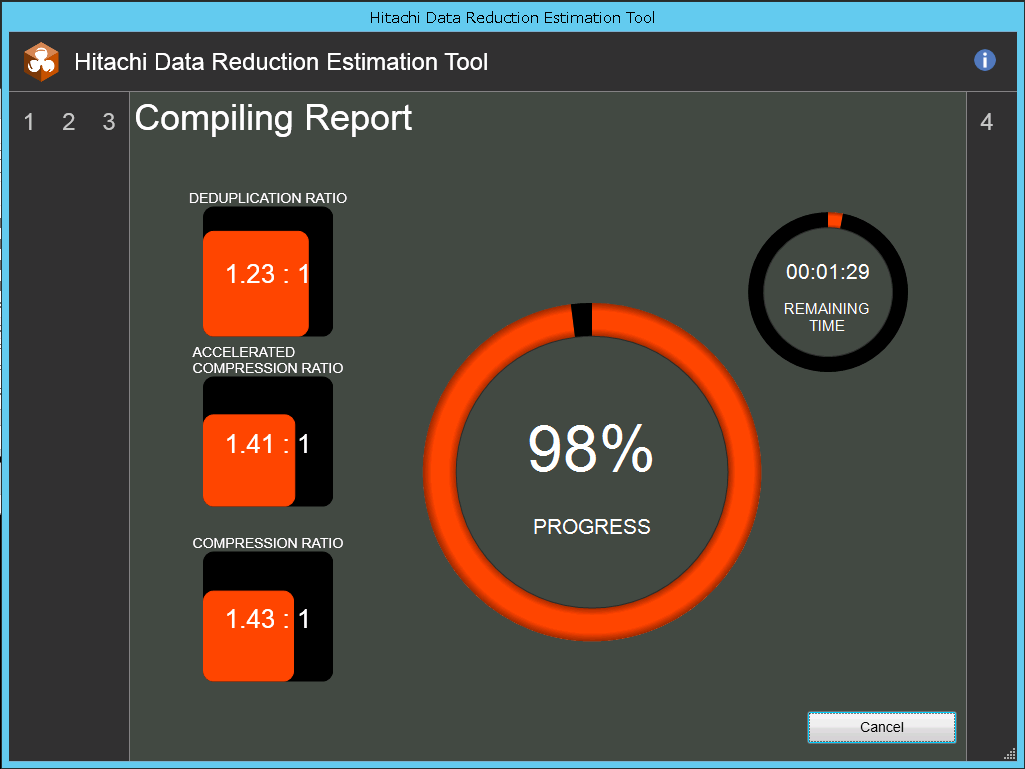The width and height of the screenshot is (1025, 769).
Task: Click the 'PROGRESS' label
Action: click(x=592, y=527)
